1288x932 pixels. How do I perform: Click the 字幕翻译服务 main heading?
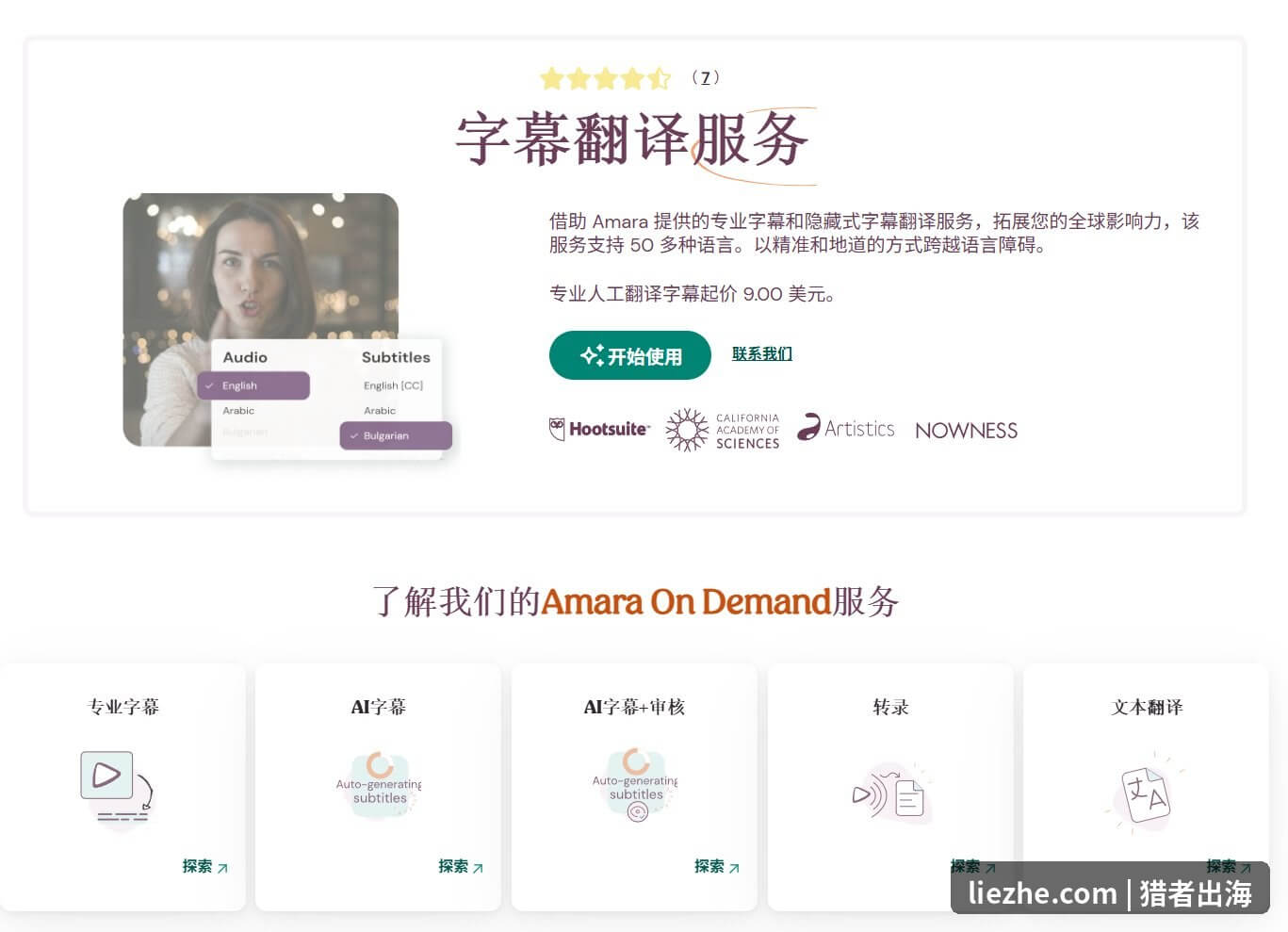coord(632,139)
